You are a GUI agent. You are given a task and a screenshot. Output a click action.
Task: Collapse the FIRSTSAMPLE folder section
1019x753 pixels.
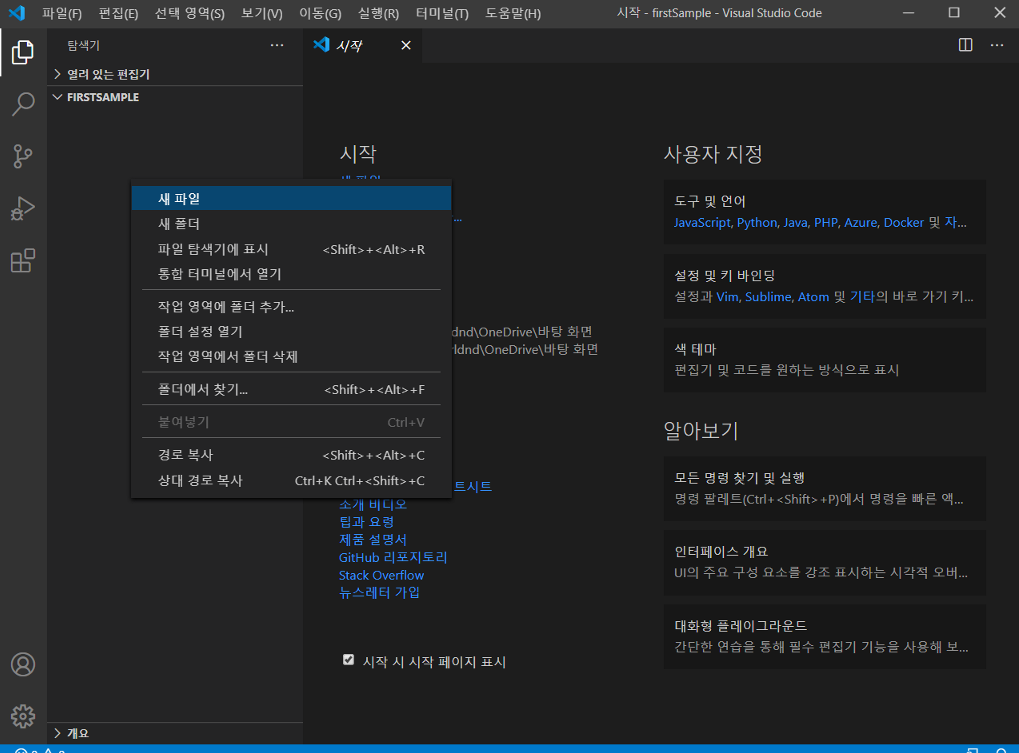click(x=175, y=97)
